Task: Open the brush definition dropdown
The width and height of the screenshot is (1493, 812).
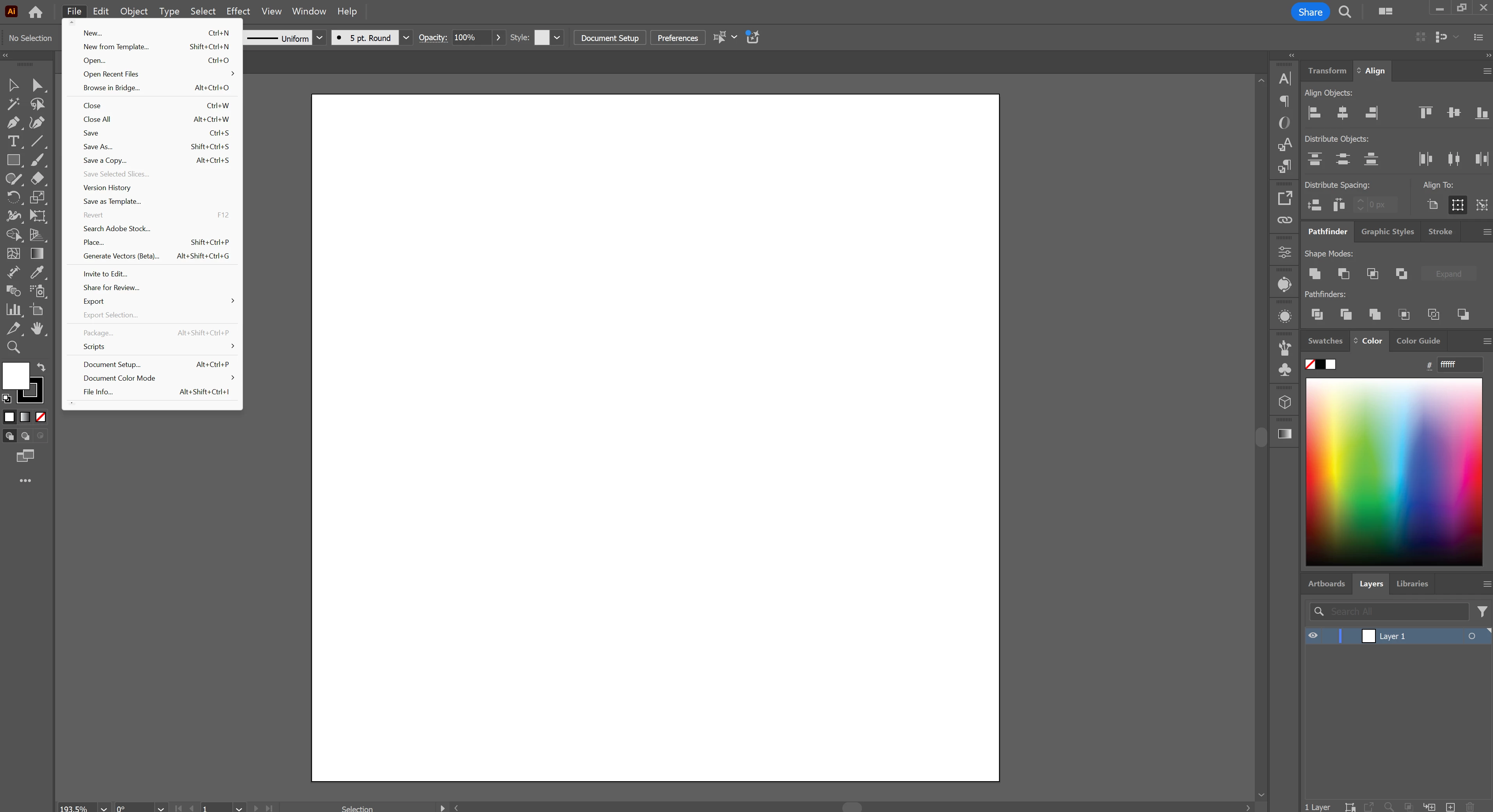Action: click(x=406, y=37)
